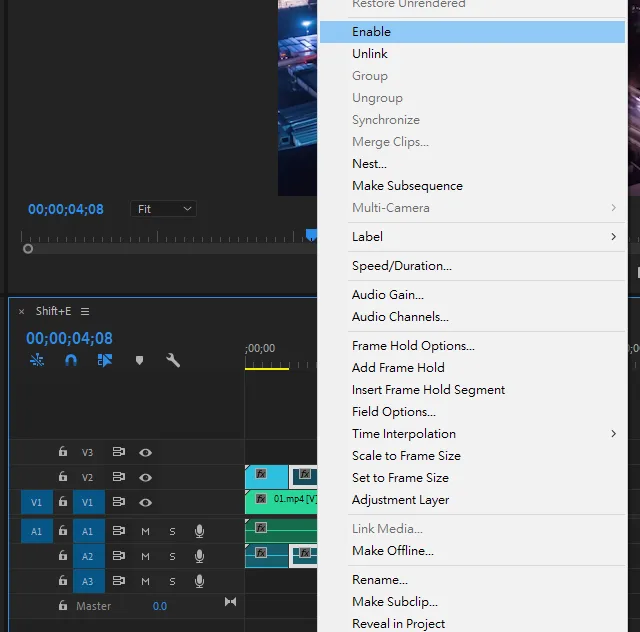The height and width of the screenshot is (632, 640).
Task: Toggle track targeting for A3
Action: pyautogui.click(x=89, y=581)
